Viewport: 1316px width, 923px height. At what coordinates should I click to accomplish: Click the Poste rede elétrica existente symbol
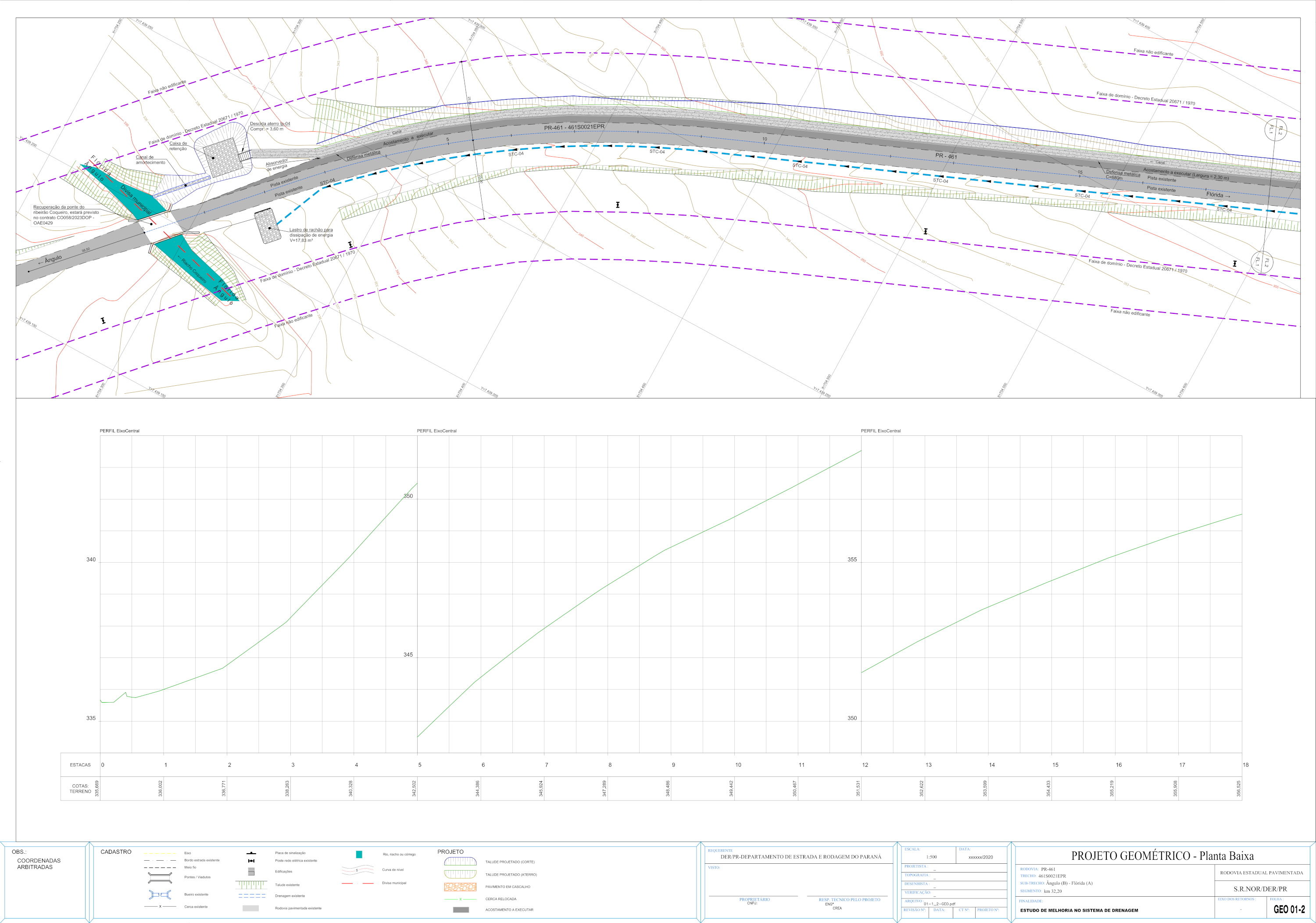coord(251,861)
